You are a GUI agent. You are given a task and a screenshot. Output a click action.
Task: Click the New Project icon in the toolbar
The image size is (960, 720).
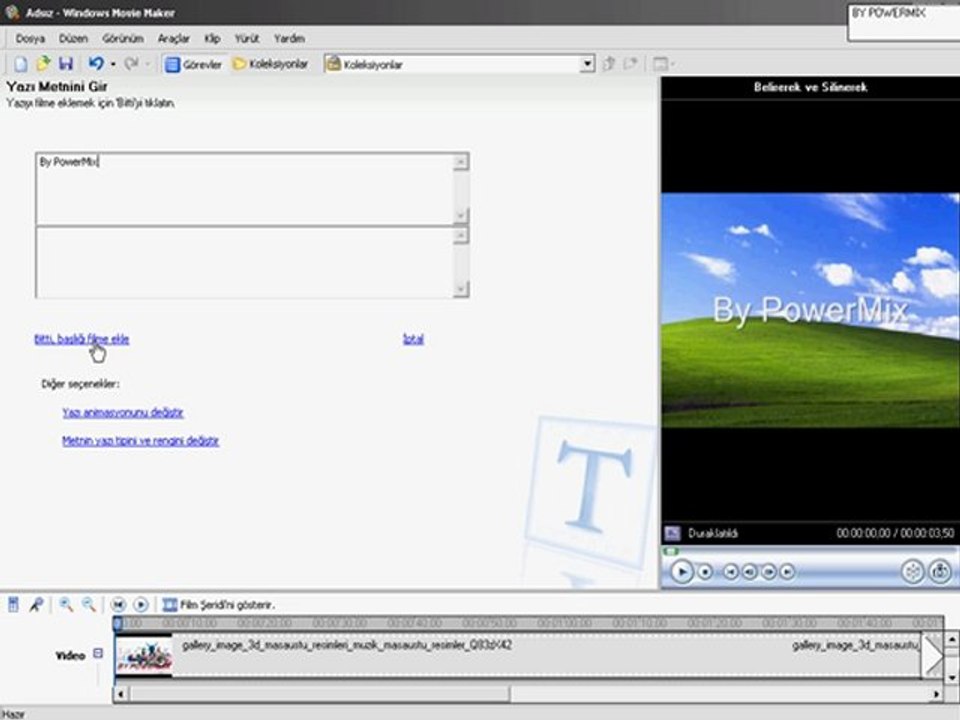pyautogui.click(x=21, y=64)
